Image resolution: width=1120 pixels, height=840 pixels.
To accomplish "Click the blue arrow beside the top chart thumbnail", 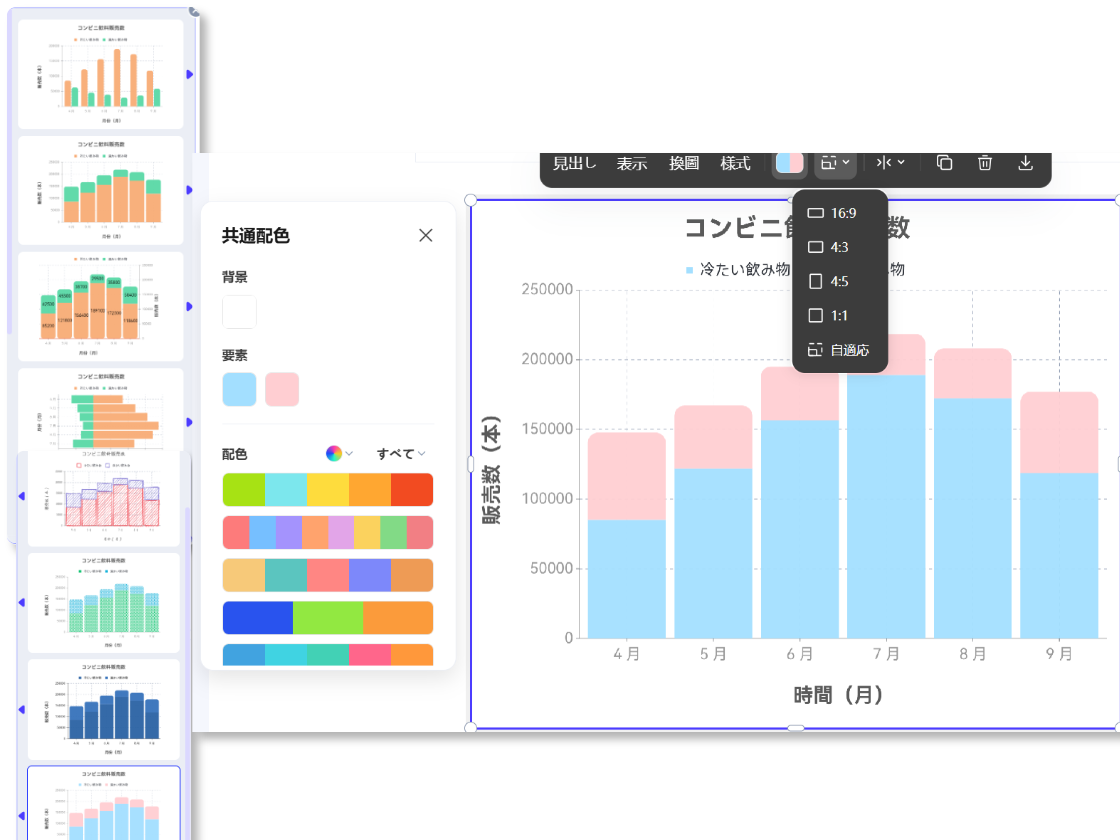I will point(190,74).
